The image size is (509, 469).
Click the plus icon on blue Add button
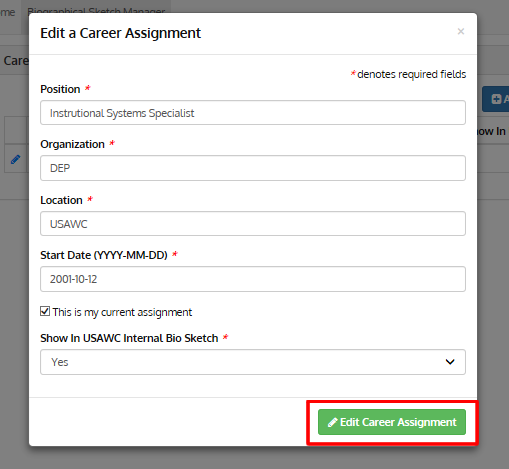coord(496,99)
